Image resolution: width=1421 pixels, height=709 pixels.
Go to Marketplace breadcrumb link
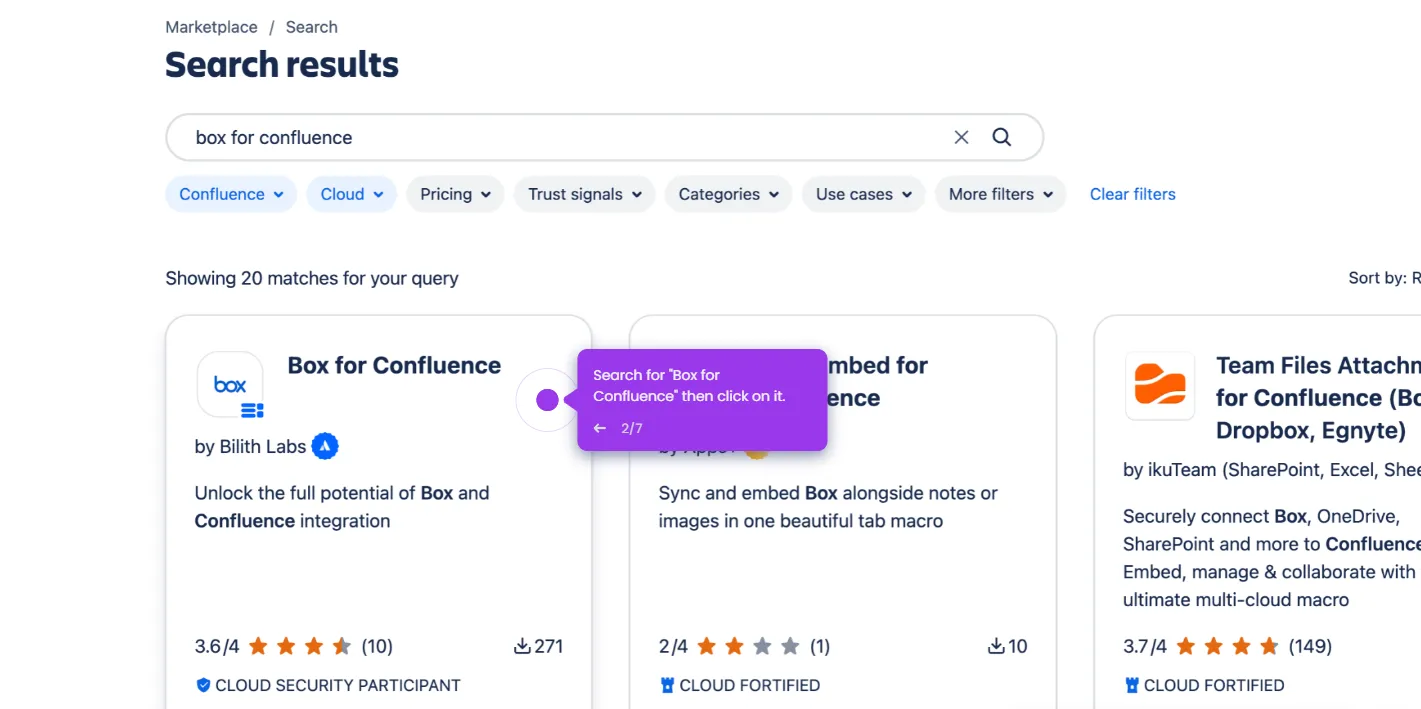click(211, 27)
